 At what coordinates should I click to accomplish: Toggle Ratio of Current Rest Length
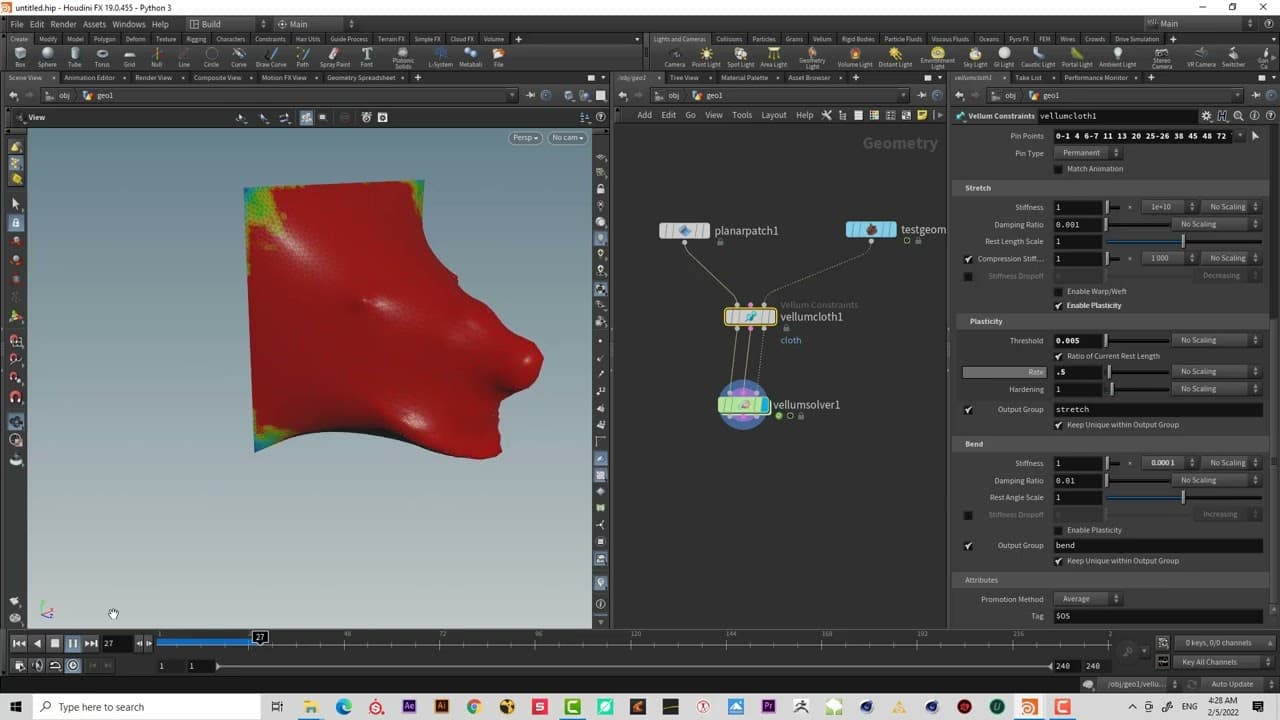click(x=1059, y=356)
